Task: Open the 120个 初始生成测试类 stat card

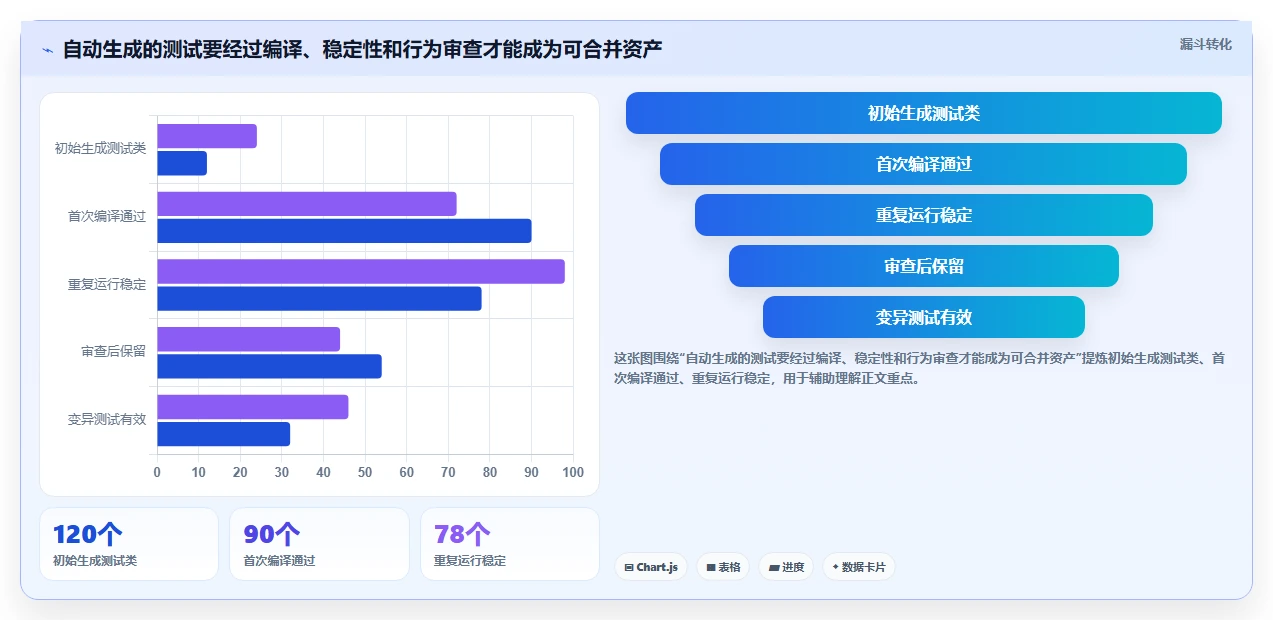Action: (x=129, y=544)
